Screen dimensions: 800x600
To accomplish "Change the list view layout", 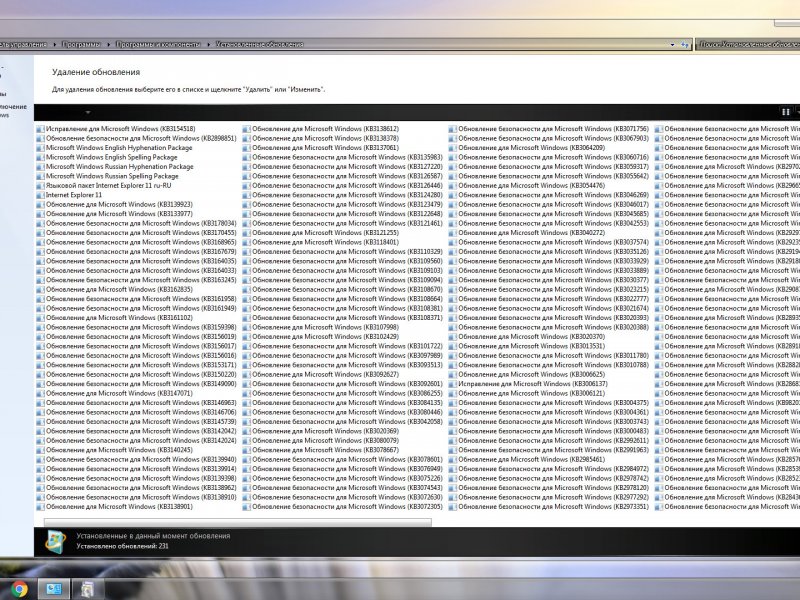I will tap(786, 112).
